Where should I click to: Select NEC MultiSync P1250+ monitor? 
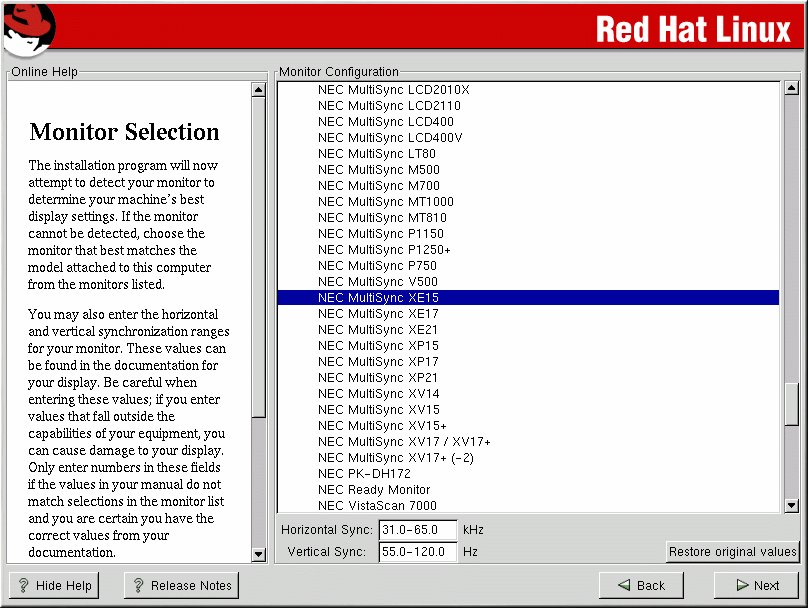tap(384, 250)
